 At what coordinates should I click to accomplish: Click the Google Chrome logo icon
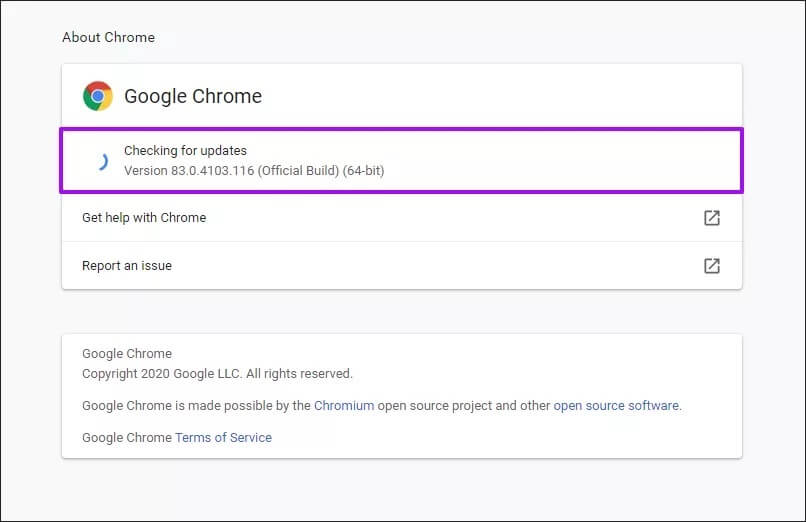click(x=98, y=96)
